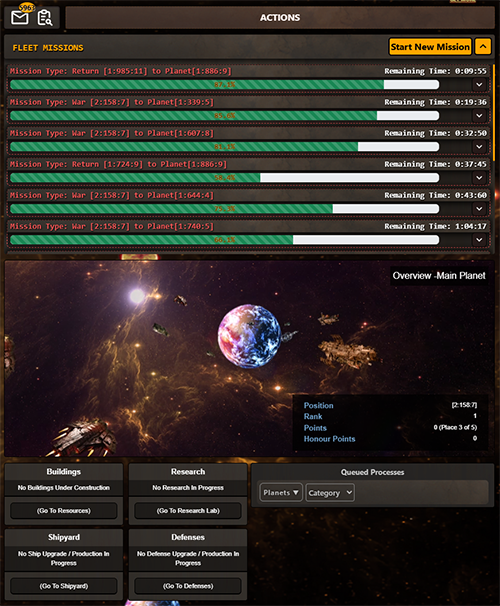Collapse the Fleet Missions panel arrow

click(483, 47)
